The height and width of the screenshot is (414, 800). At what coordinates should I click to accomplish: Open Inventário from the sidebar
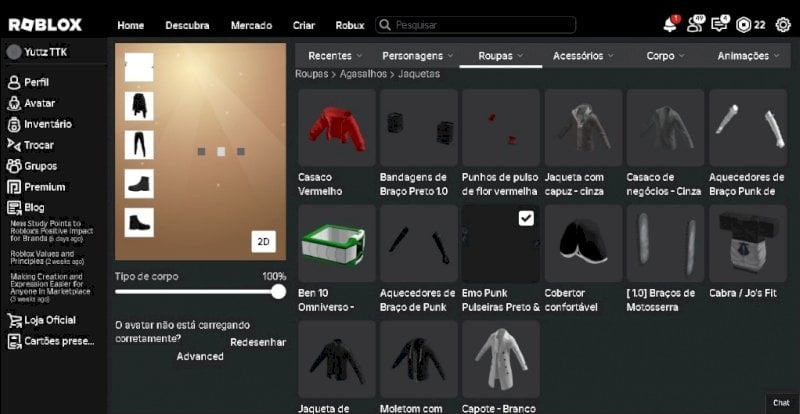tap(40, 124)
